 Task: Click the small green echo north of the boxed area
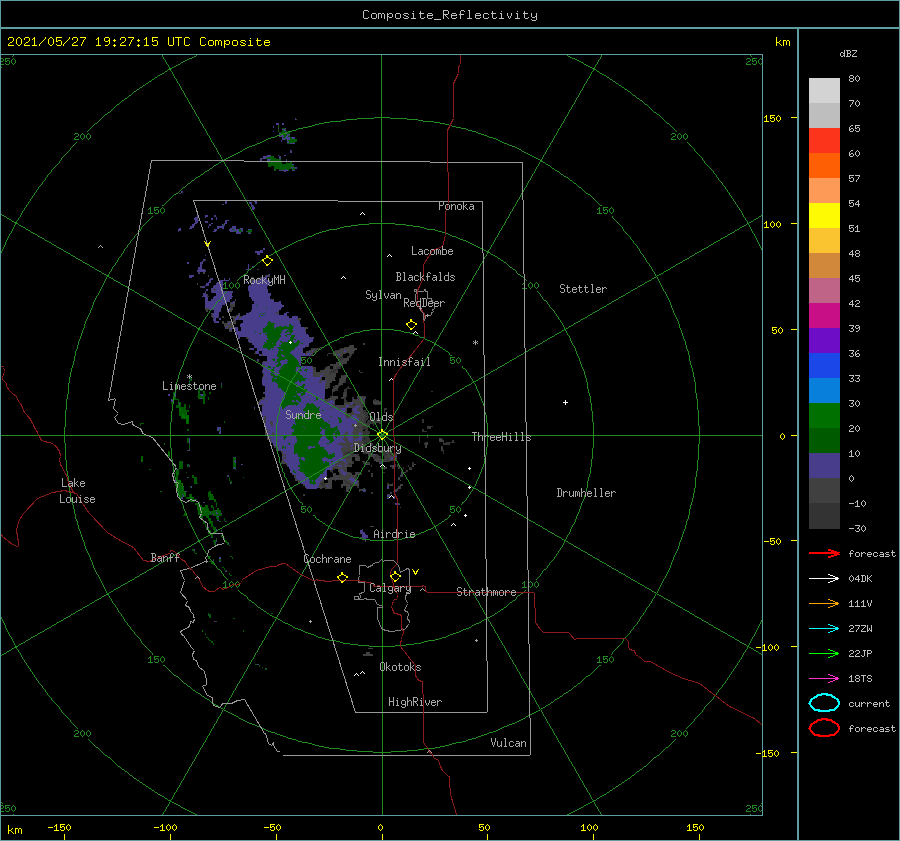(x=280, y=164)
